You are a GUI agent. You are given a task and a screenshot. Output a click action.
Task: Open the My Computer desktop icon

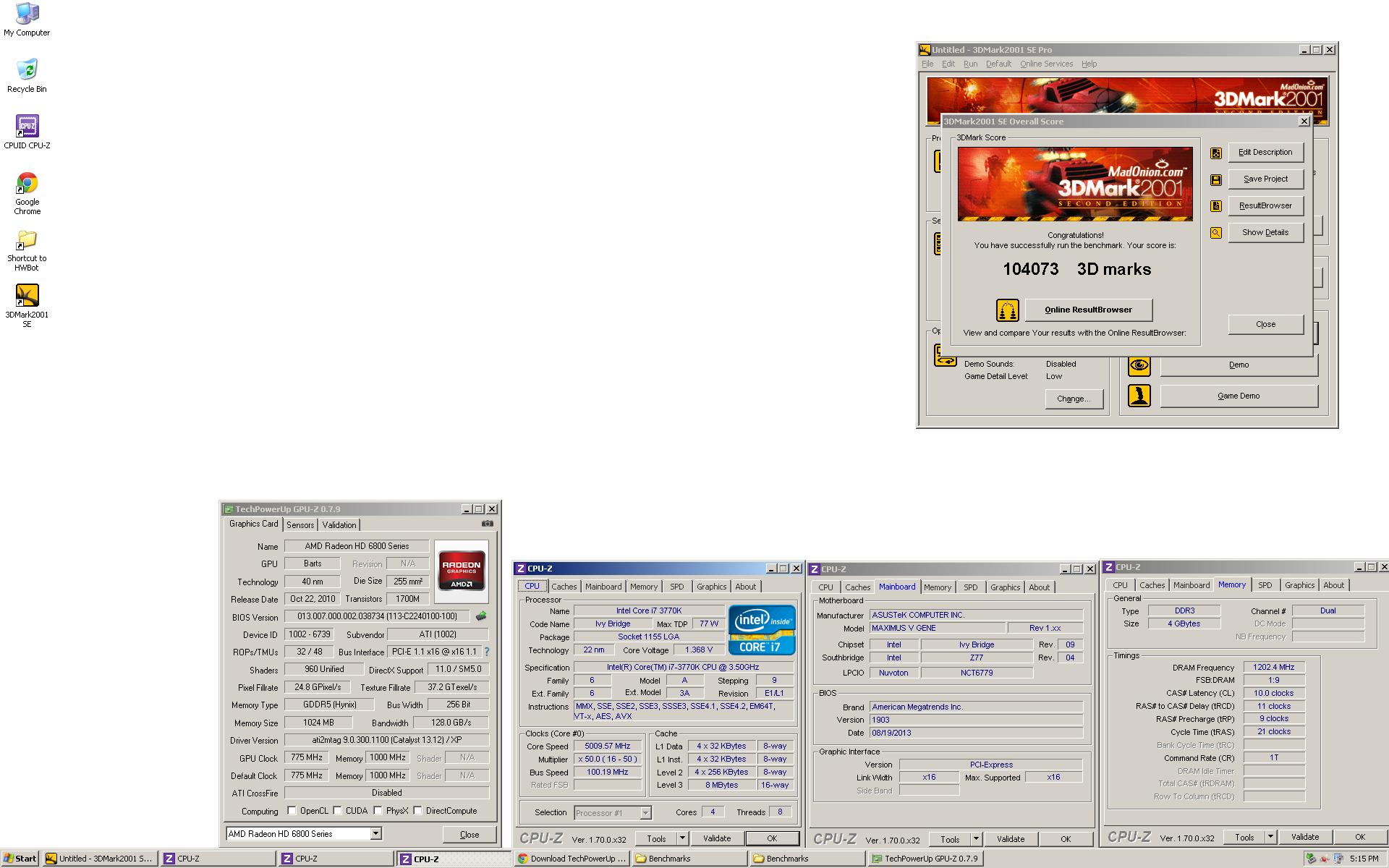(x=27, y=20)
